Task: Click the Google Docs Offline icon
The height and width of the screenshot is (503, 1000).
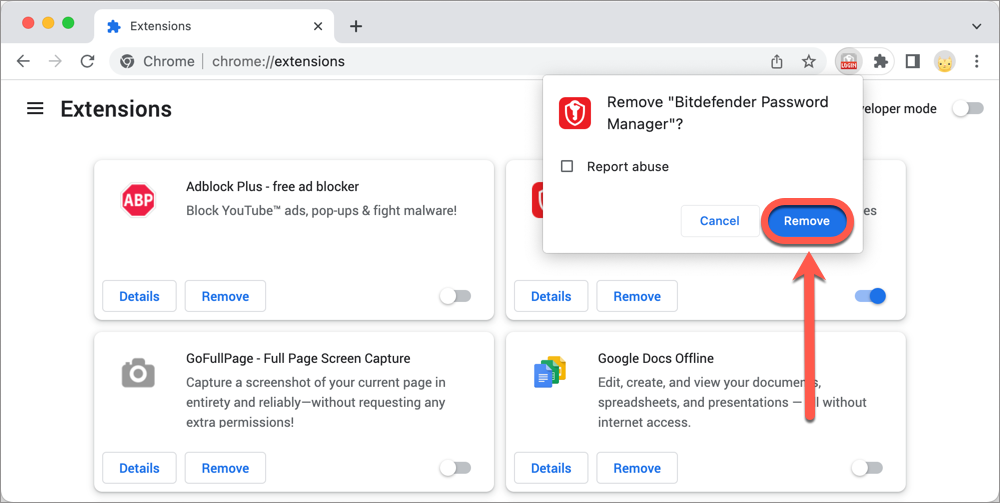Action: click(550, 372)
